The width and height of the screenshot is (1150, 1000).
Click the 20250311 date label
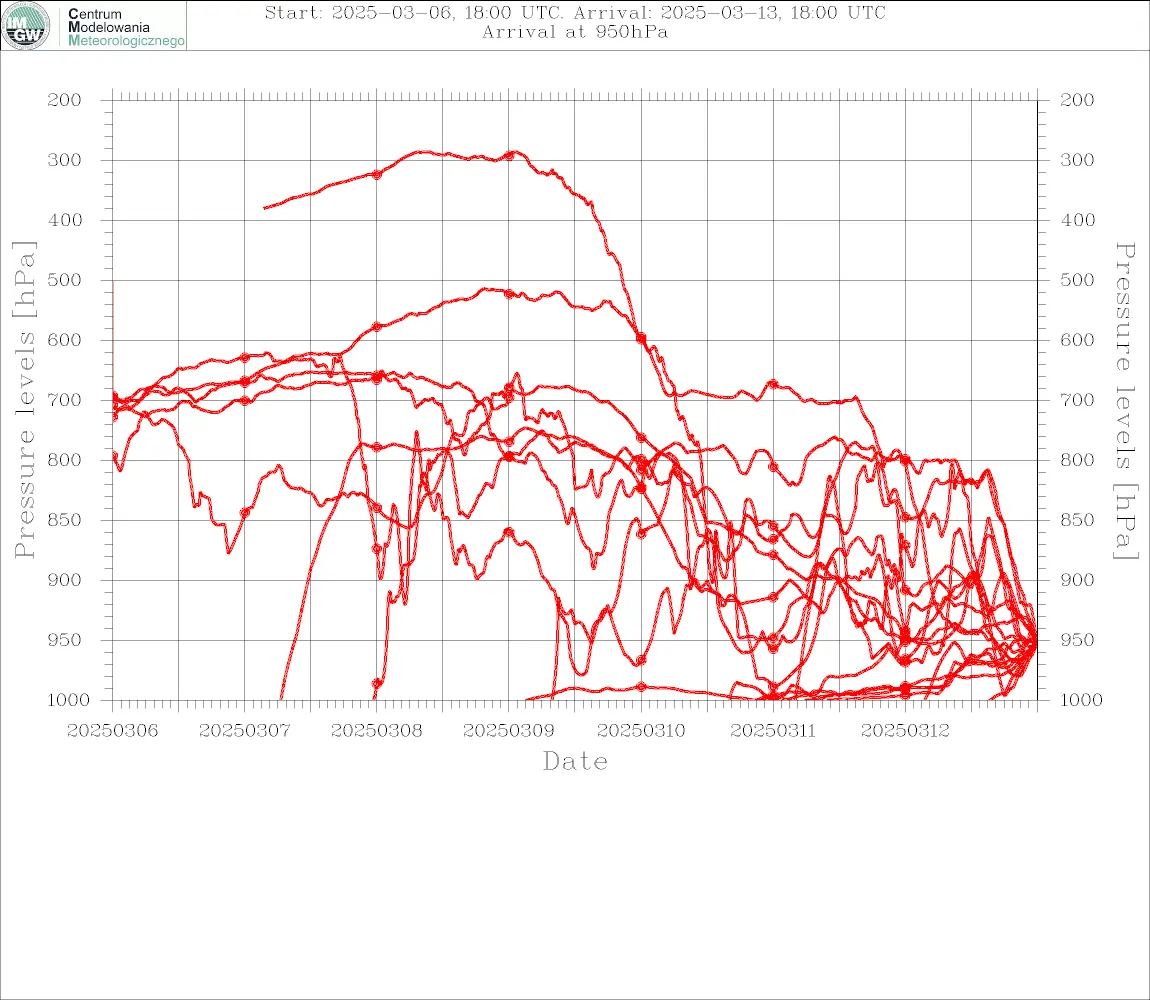pyautogui.click(x=773, y=731)
